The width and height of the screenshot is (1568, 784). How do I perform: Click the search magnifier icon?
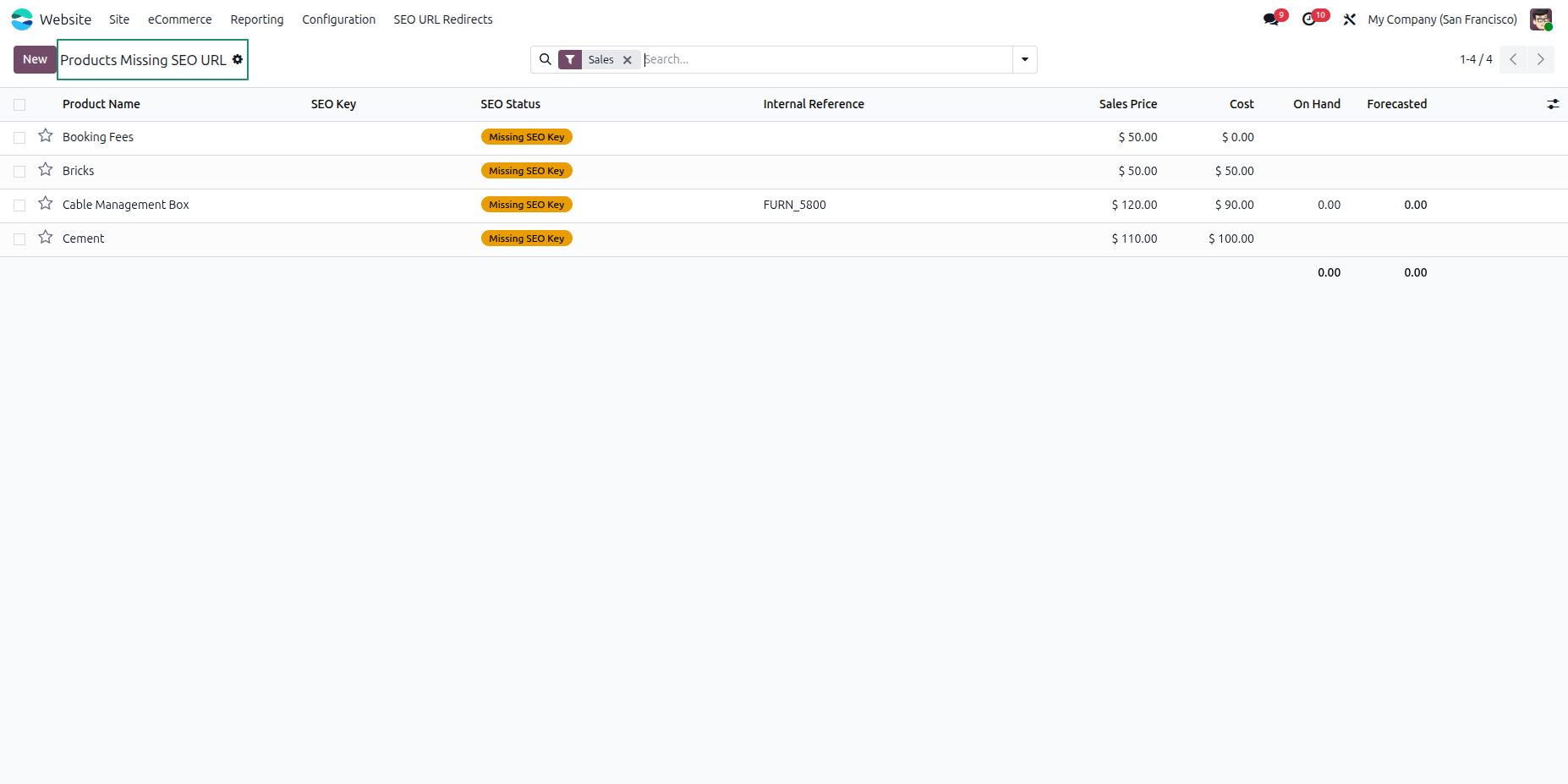coord(546,59)
